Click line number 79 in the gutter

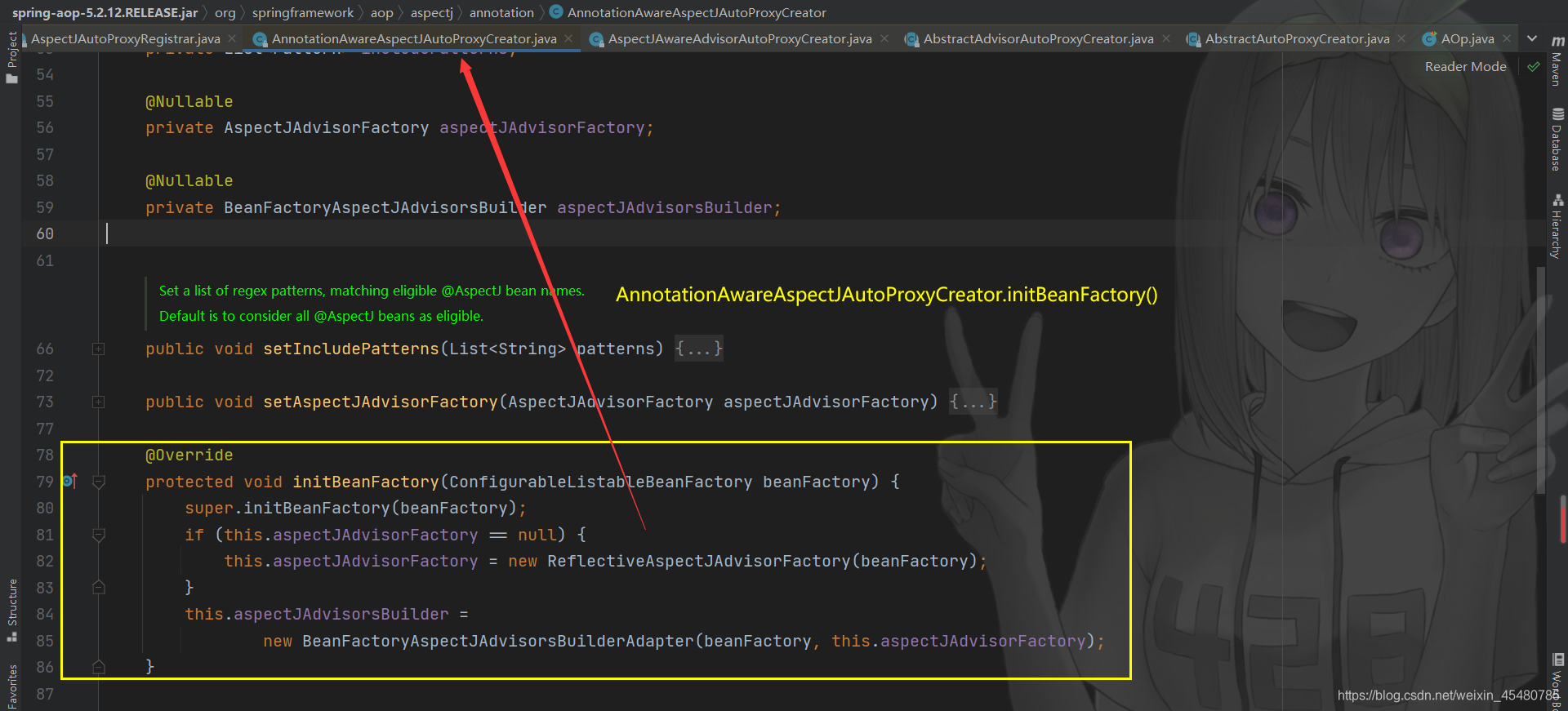[45, 482]
